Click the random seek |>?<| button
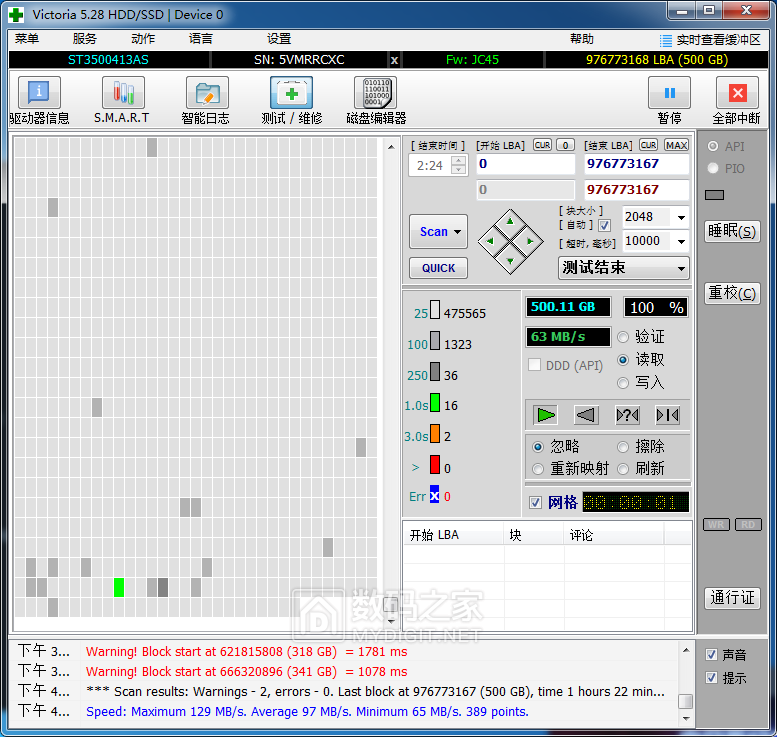This screenshot has height=737, width=777. [x=627, y=415]
